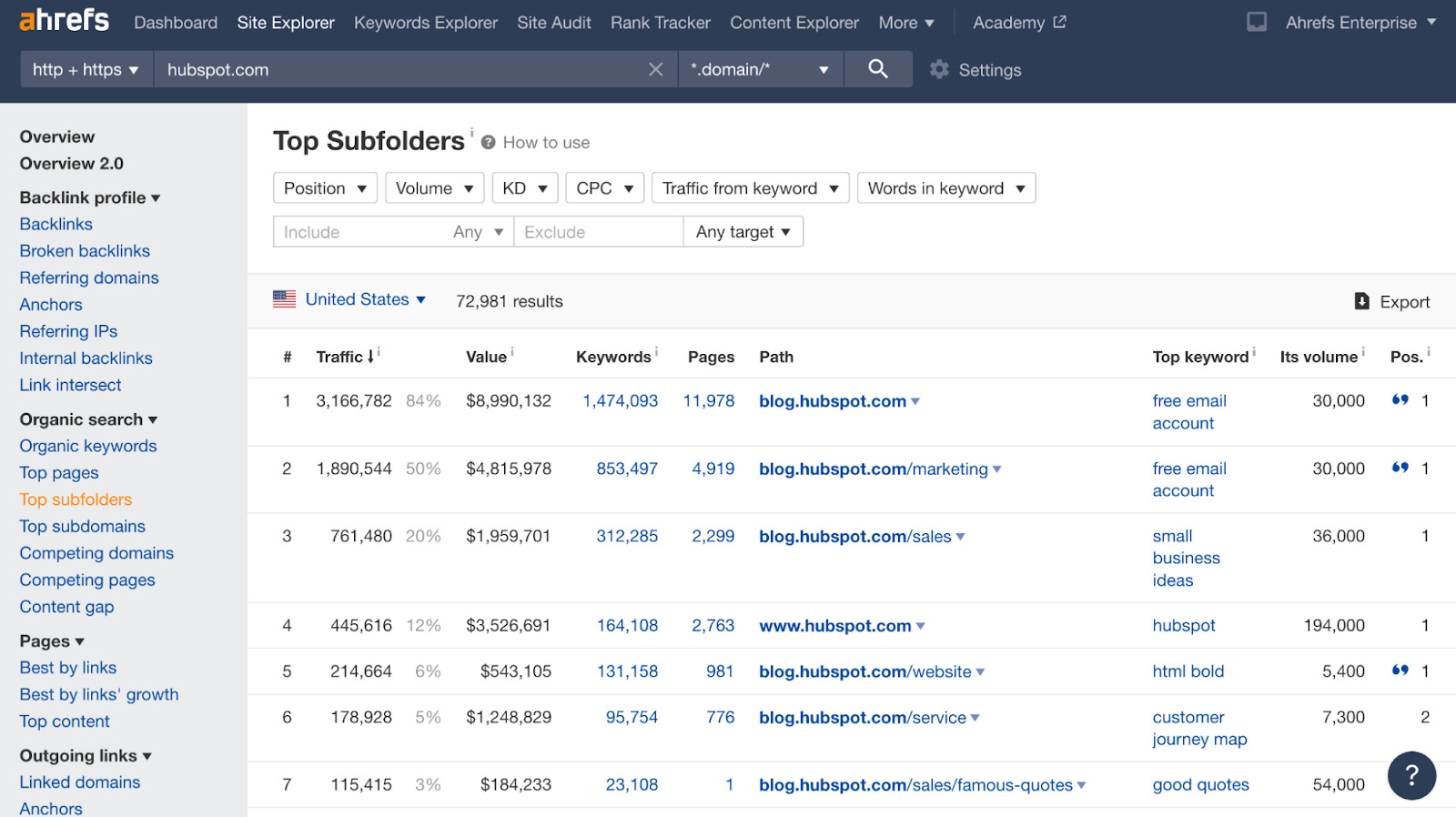Open Broken backlinks report
Screen dimensions: 1456x817
85,251
